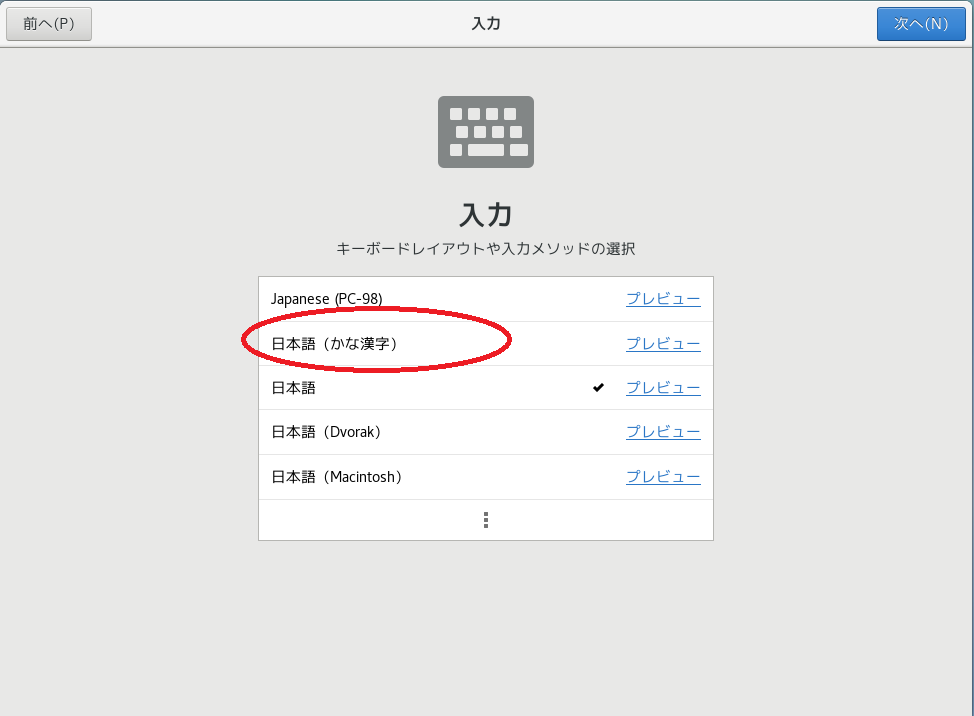Pick the 日本語（Dvorak）layout
974x716 pixels.
486,432
